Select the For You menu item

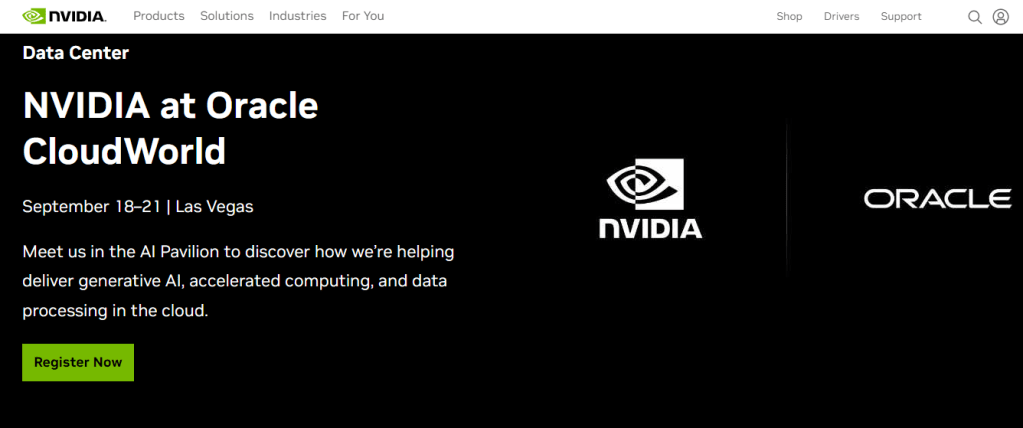[x=363, y=16]
